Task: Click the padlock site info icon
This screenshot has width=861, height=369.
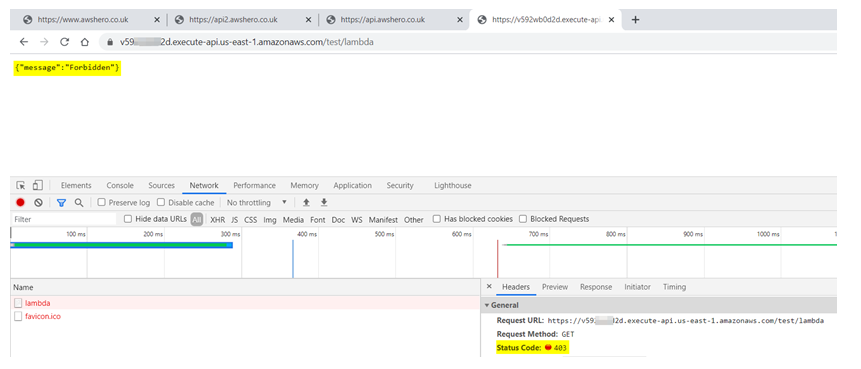Action: (x=110, y=42)
